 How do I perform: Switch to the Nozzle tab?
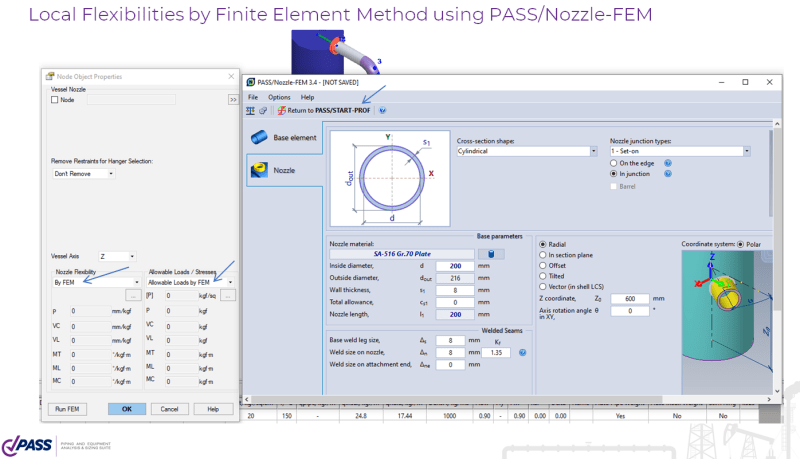284,170
